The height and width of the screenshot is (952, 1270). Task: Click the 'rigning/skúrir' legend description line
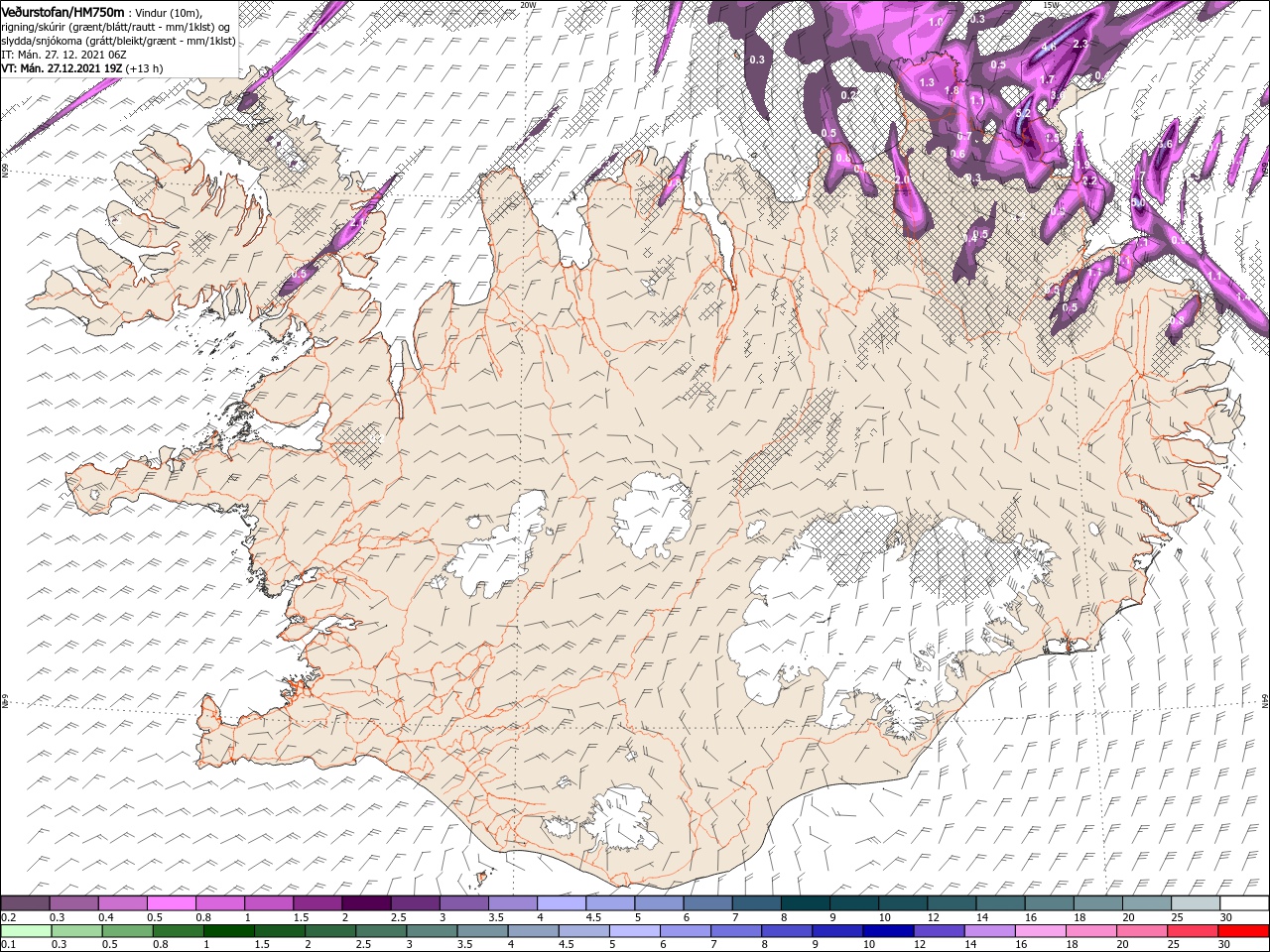click(115, 27)
